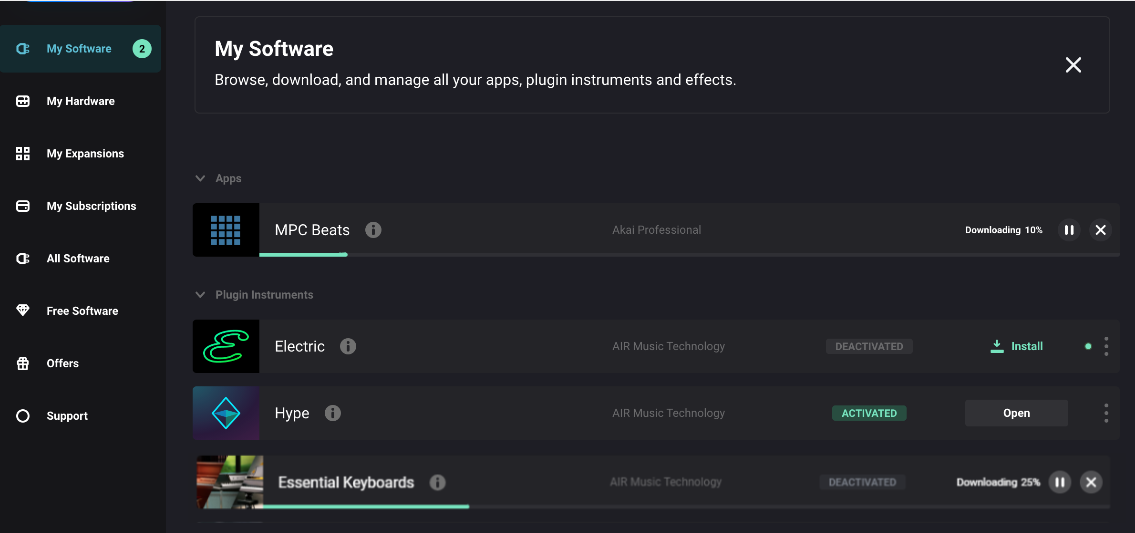
Task: Pause the MPC Beats download
Action: tap(1068, 230)
